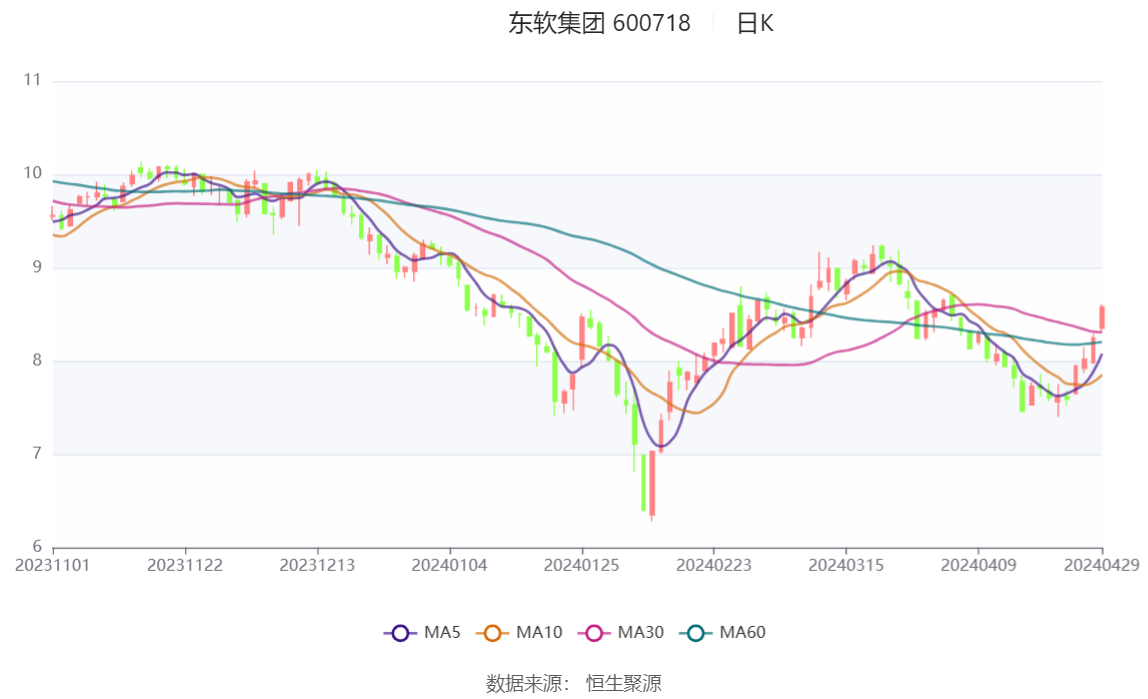The width and height of the screenshot is (1148, 699).
Task: Toggle the MA60 legend series
Action: [x=723, y=632]
